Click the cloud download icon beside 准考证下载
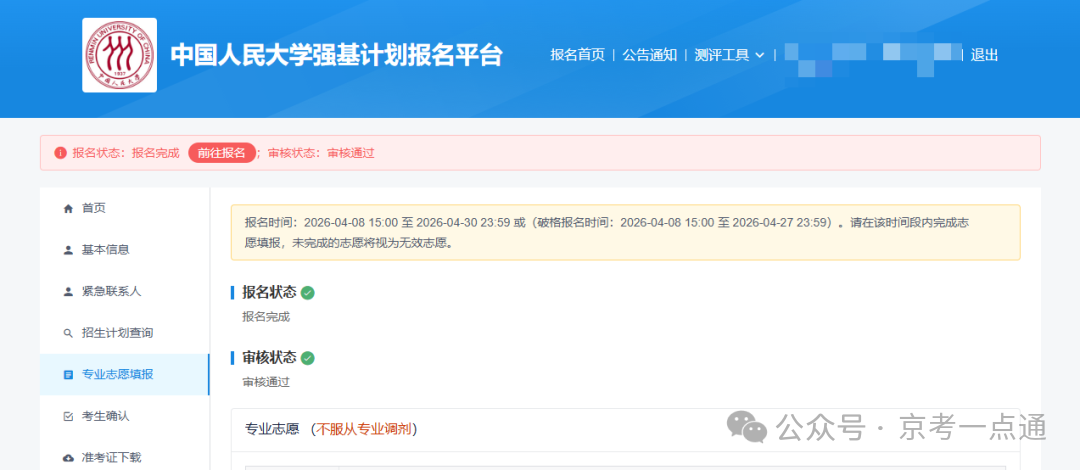 tap(68, 458)
